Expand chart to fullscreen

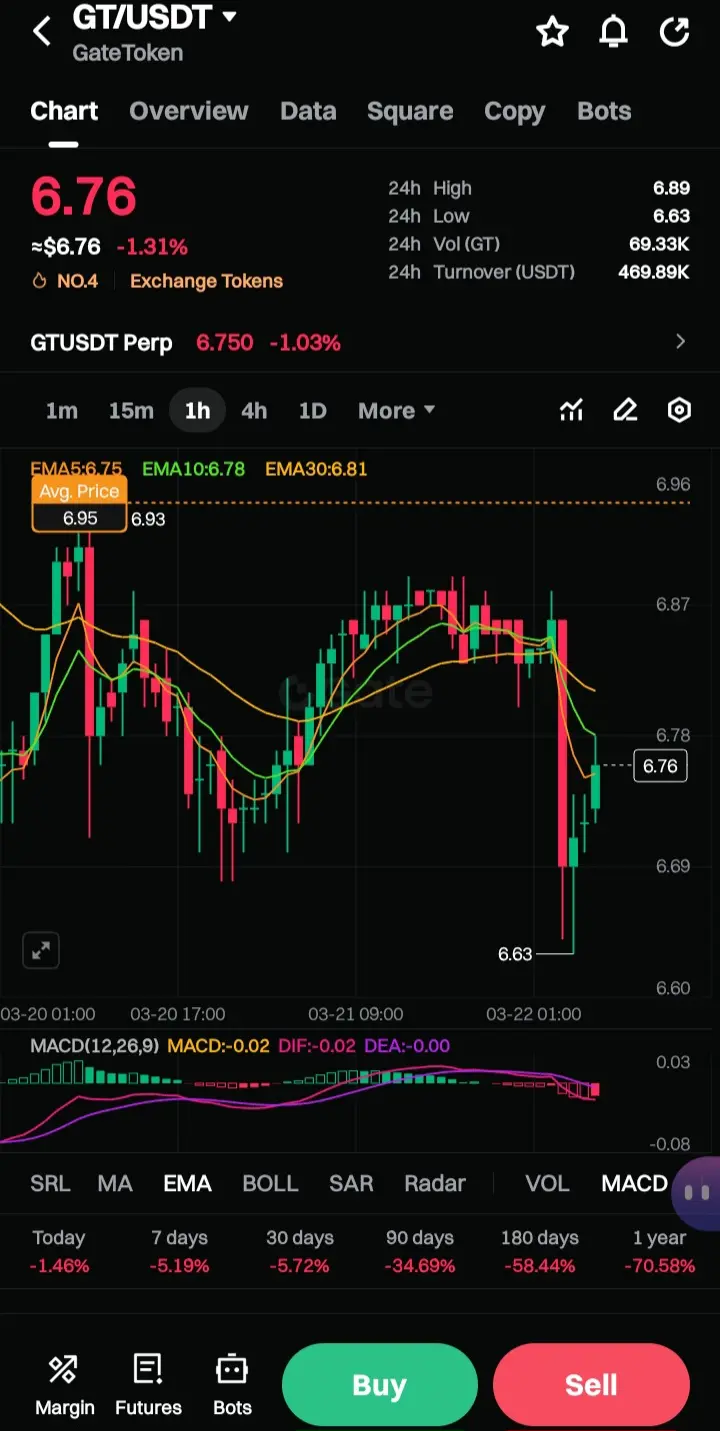pos(41,951)
